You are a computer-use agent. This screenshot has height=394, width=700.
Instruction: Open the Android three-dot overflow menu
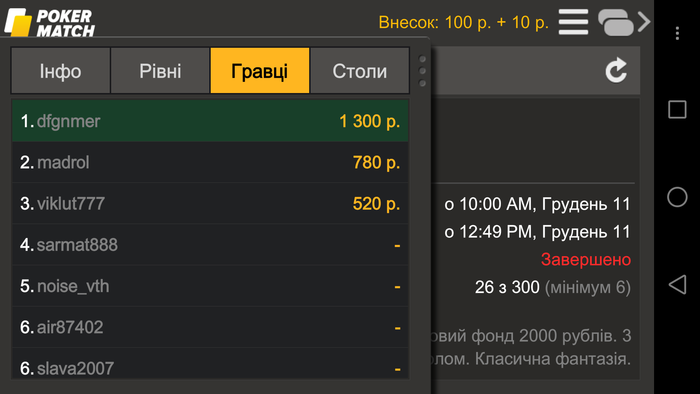coord(677,33)
